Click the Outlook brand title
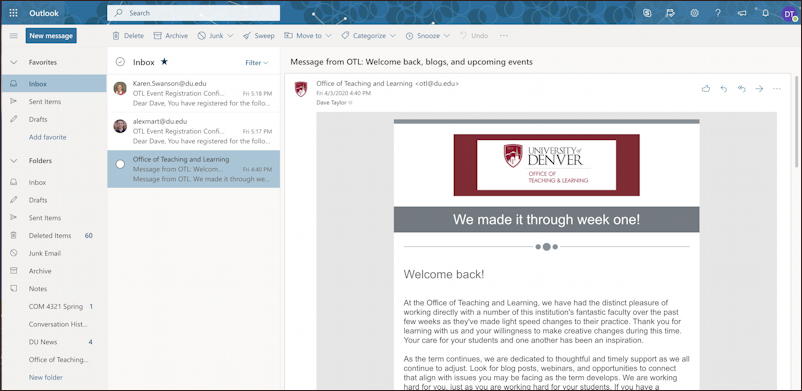 click(44, 13)
